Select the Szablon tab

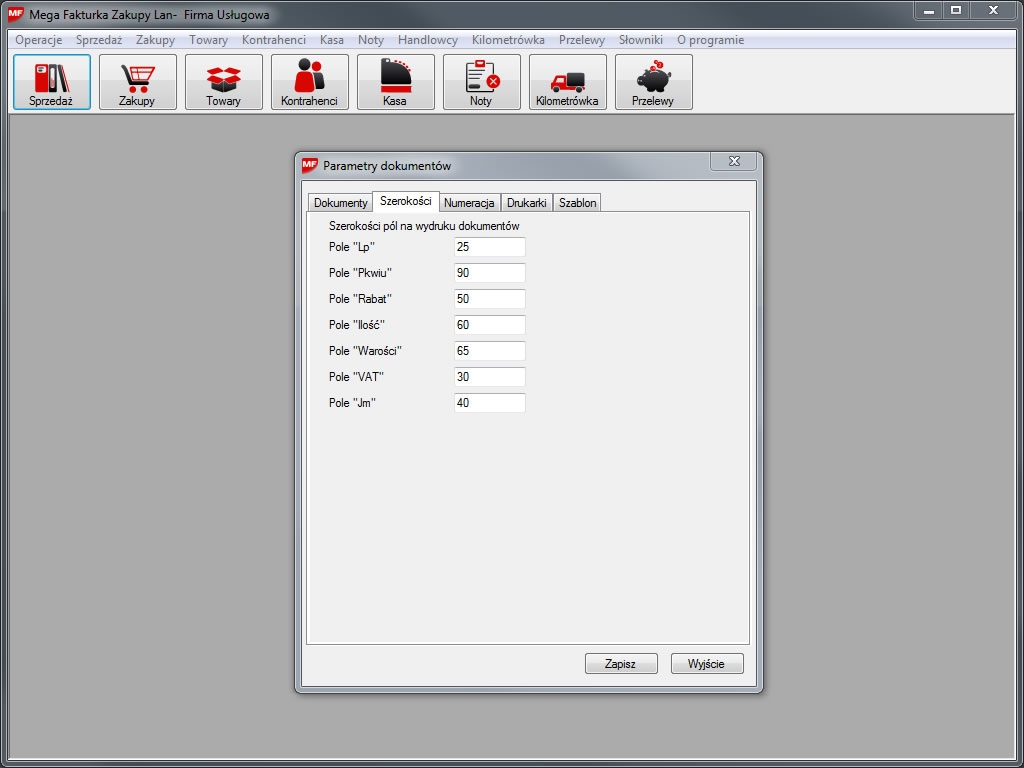pos(578,203)
